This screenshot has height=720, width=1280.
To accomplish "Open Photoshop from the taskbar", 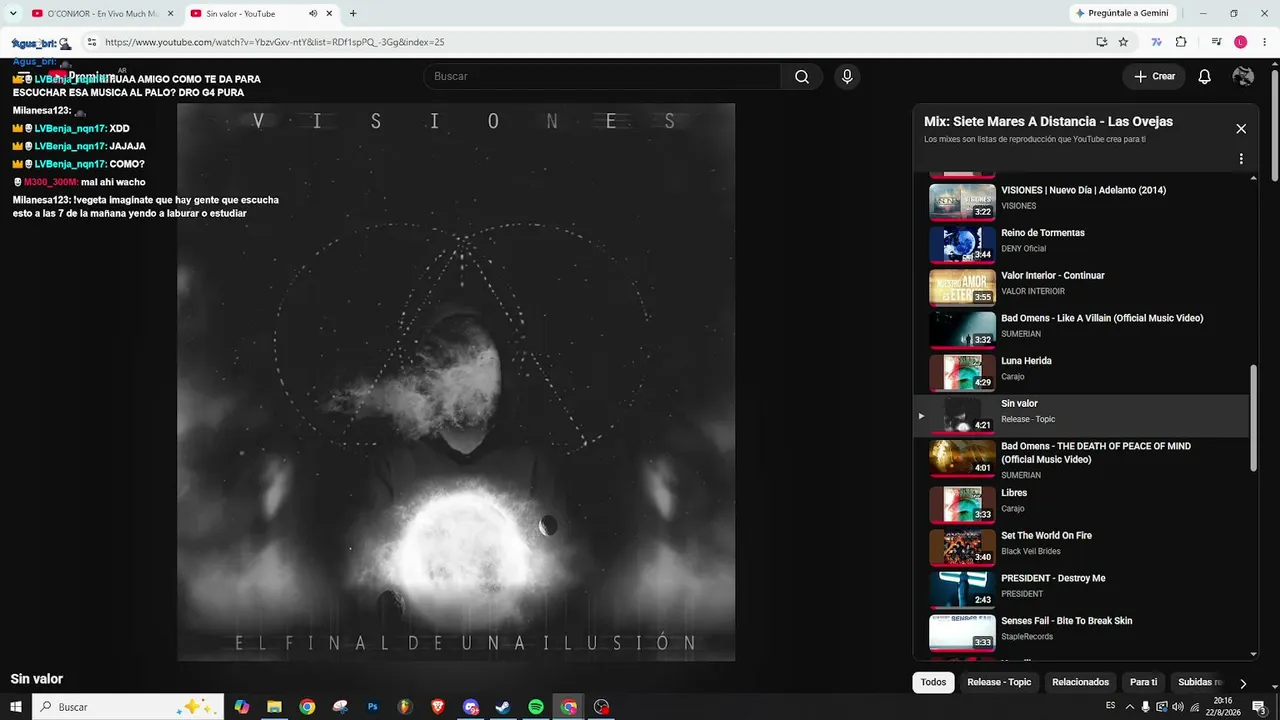I will [373, 707].
